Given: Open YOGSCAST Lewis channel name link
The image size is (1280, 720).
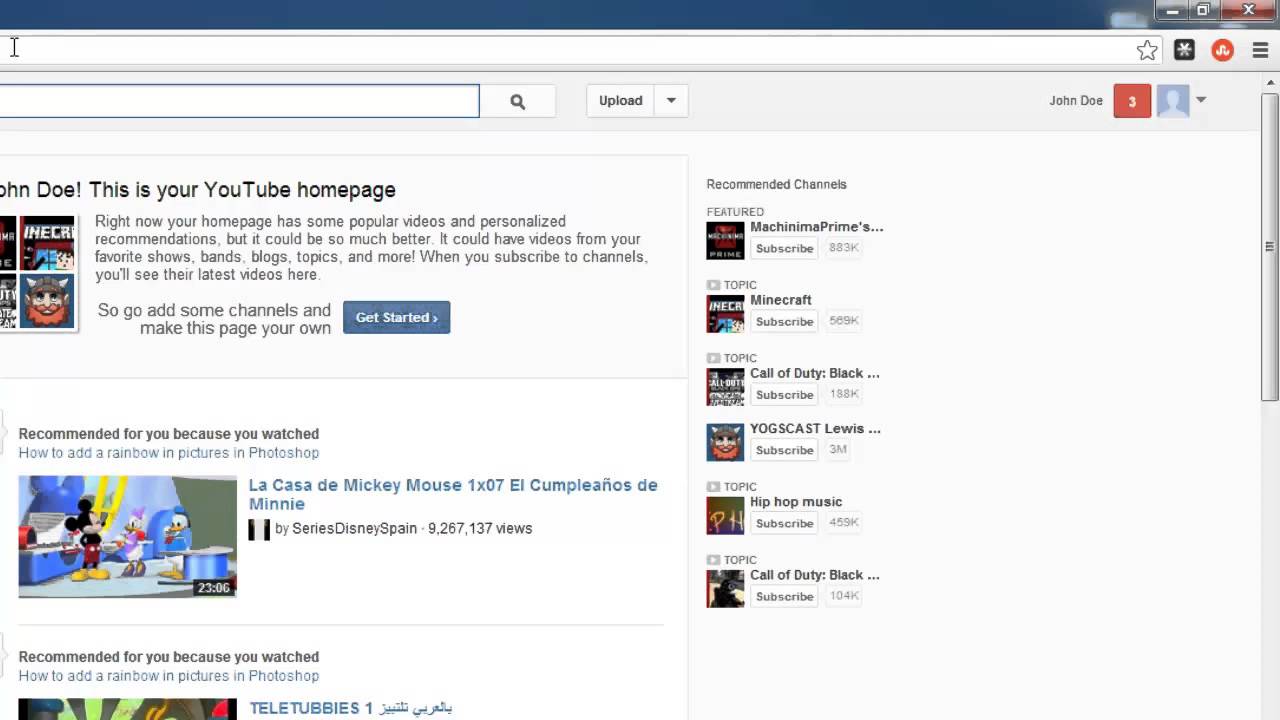Looking at the screenshot, I should [x=815, y=428].
